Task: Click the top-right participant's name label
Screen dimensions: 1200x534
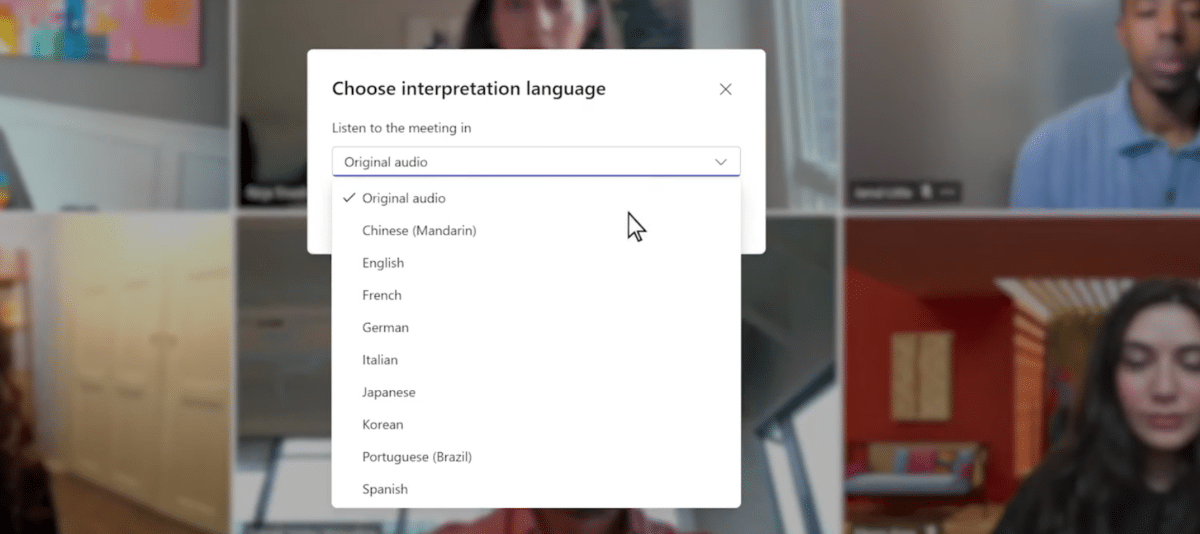Action: [884, 190]
